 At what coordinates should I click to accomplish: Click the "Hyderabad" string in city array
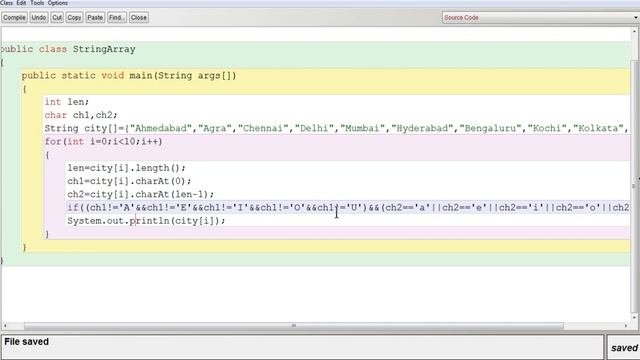[x=422, y=128]
